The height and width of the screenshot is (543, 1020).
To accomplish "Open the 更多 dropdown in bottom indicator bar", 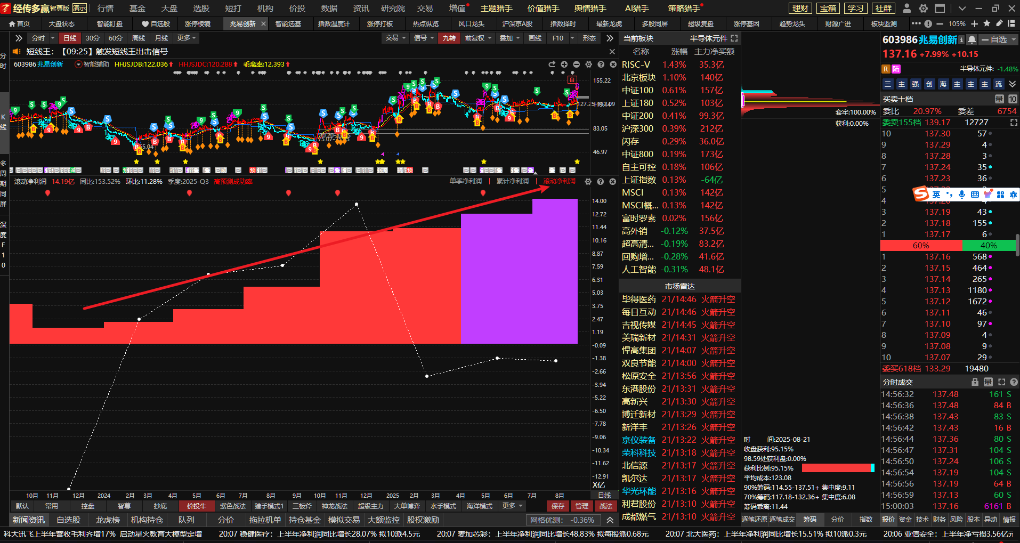I will click(x=513, y=506).
